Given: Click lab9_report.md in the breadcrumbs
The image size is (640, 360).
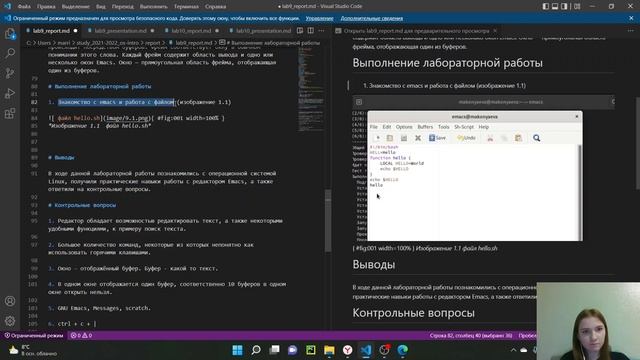Looking at the screenshot, I should (193, 42).
